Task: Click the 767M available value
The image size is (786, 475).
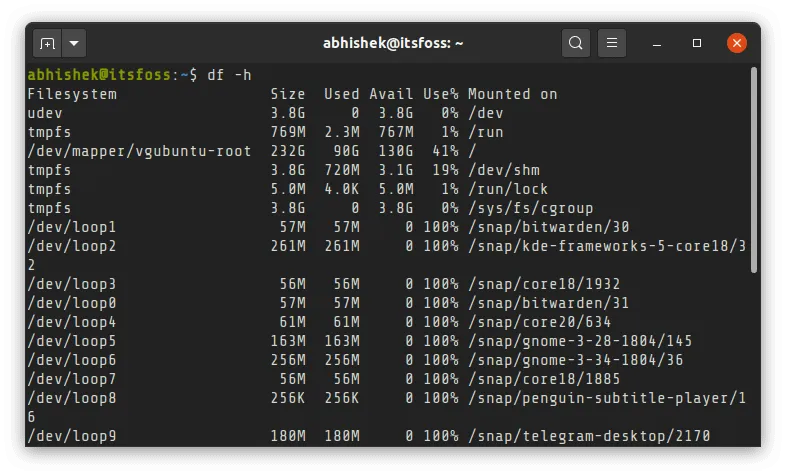Action: tap(396, 132)
